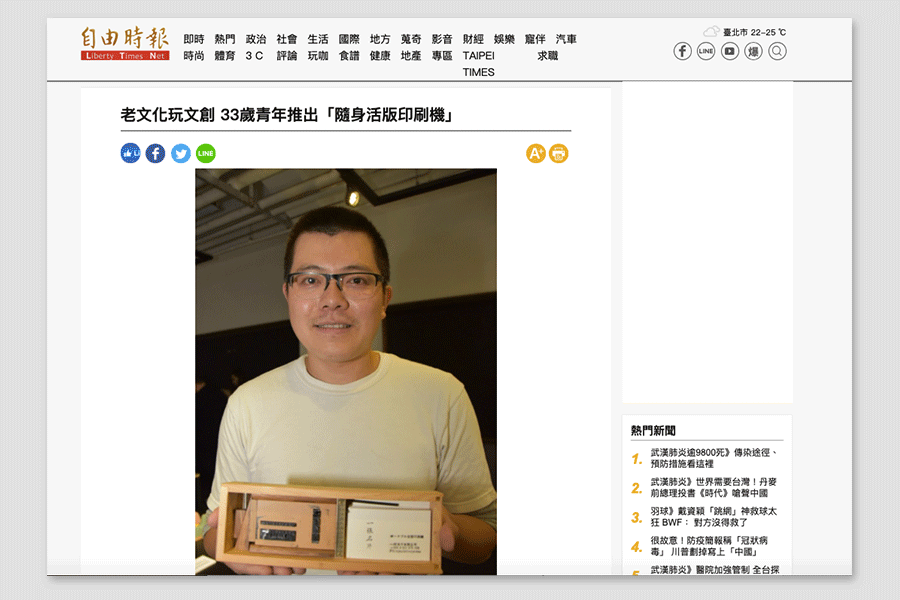Open the 政治 section in the navigation

tap(256, 39)
